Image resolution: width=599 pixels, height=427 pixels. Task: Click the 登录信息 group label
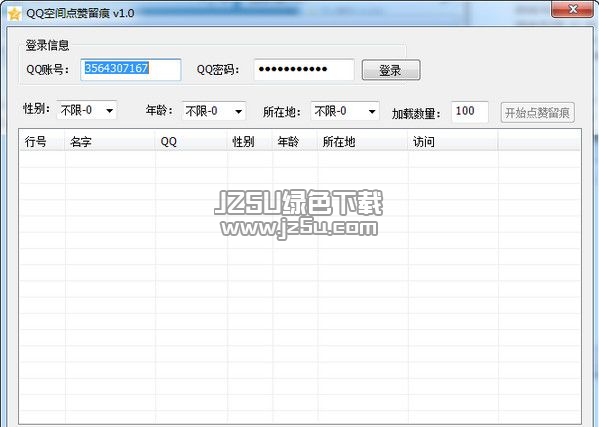[47, 45]
